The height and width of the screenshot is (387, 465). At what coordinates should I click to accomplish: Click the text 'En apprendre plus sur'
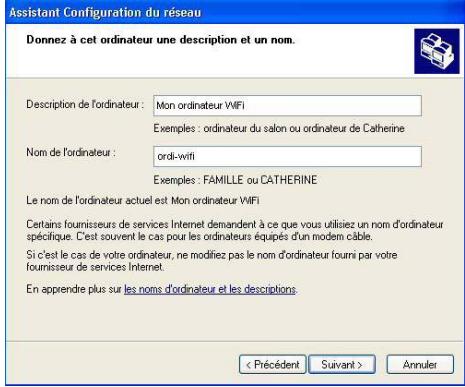point(74,289)
